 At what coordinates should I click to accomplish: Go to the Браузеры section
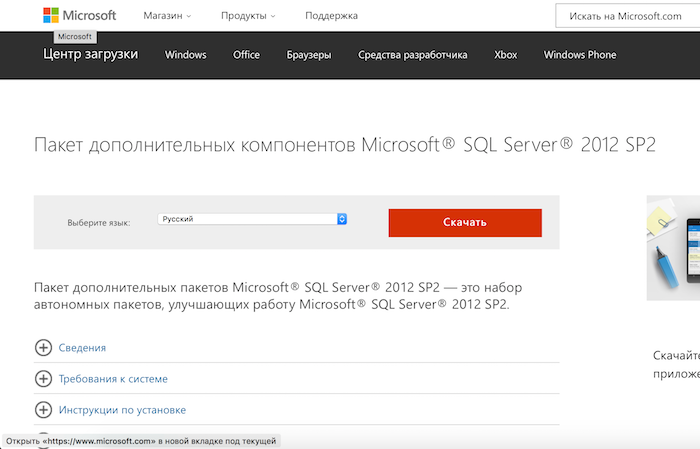[x=308, y=55]
